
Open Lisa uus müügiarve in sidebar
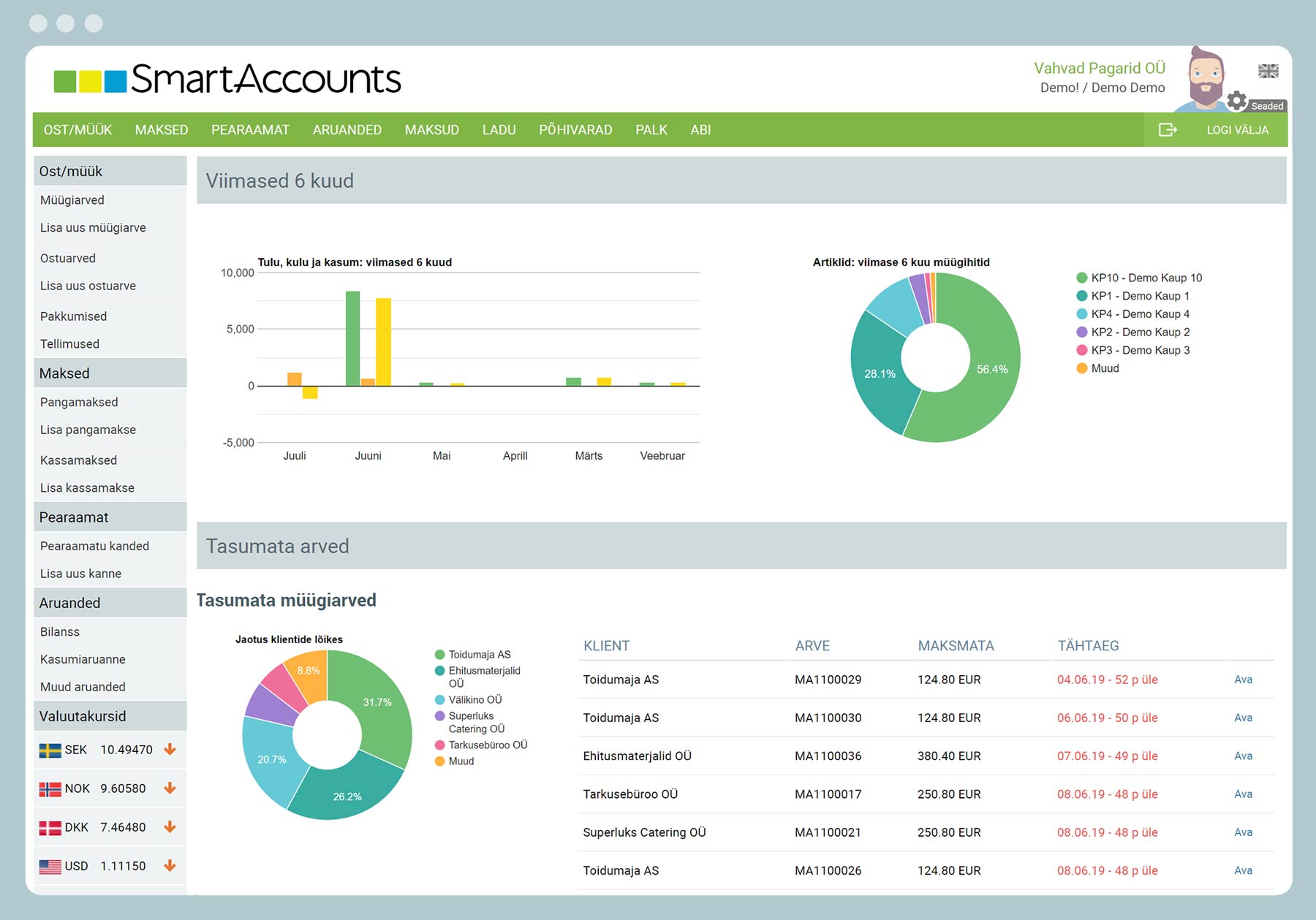[93, 228]
